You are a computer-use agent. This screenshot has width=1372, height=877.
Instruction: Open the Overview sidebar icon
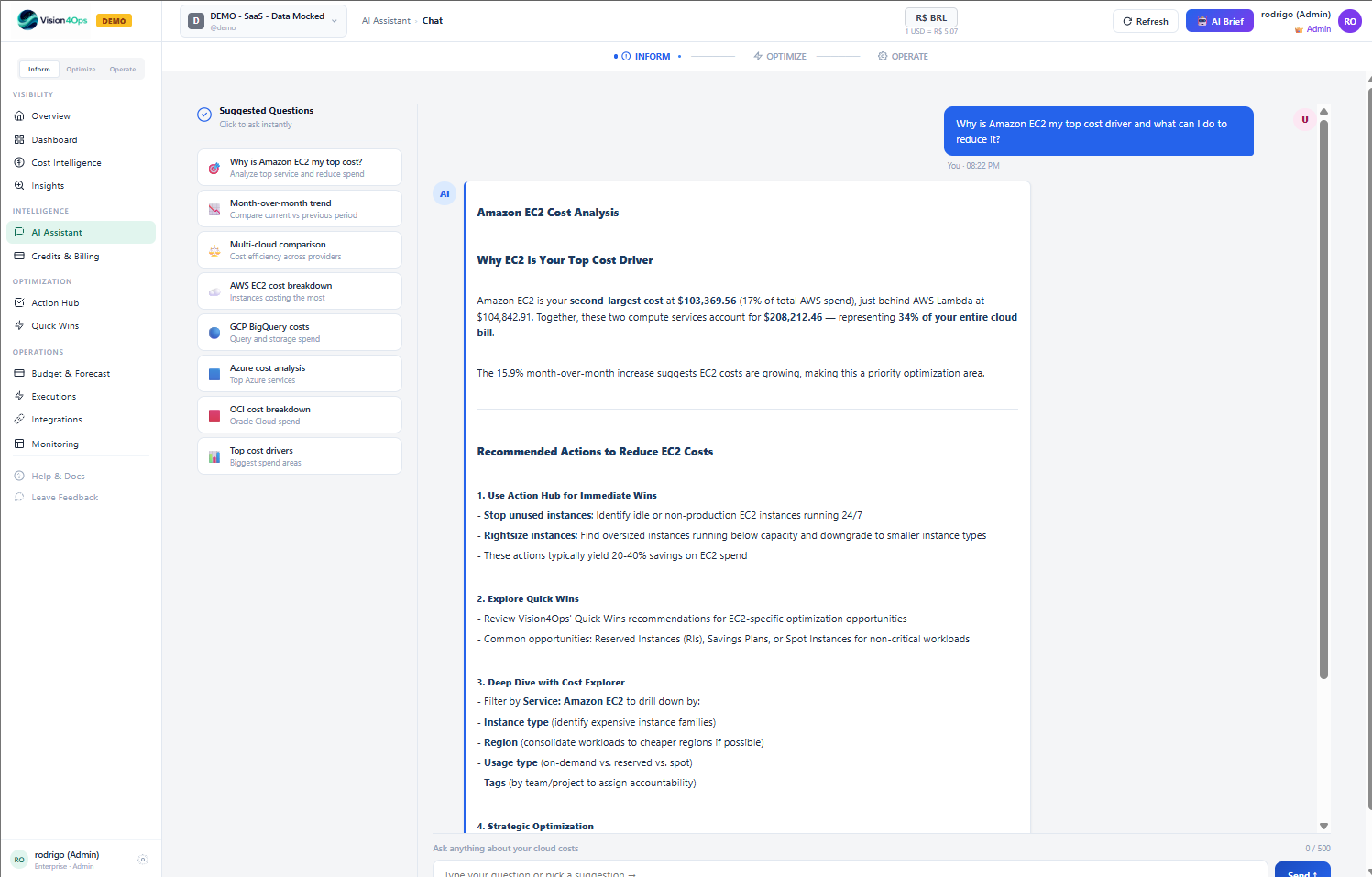[x=19, y=116]
